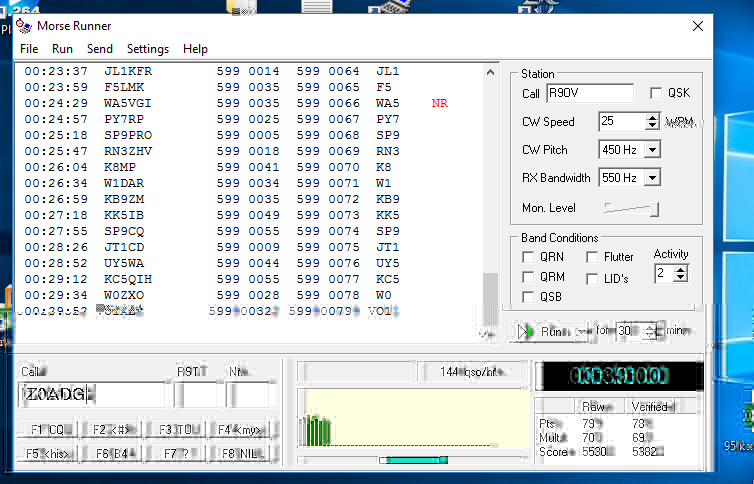Viewport: 754px width, 484px height.
Task: Enable the Flutter checkbox
Action: click(x=592, y=257)
